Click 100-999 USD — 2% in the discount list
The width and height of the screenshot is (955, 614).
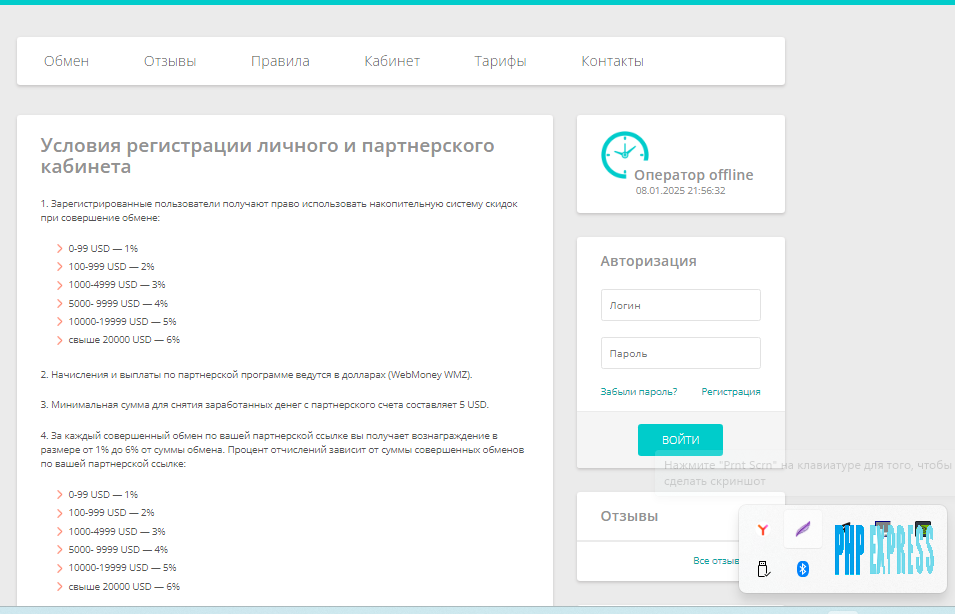point(111,267)
